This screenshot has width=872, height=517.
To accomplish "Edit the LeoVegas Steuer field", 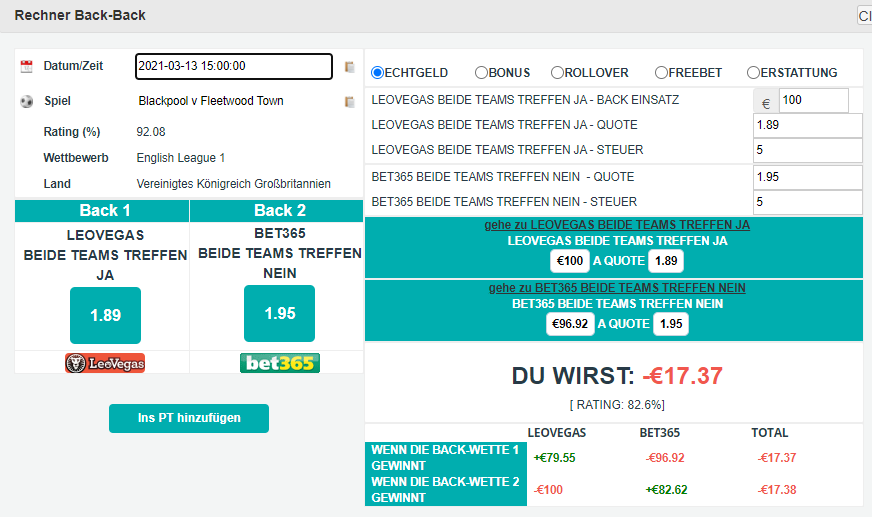I will click(807, 150).
